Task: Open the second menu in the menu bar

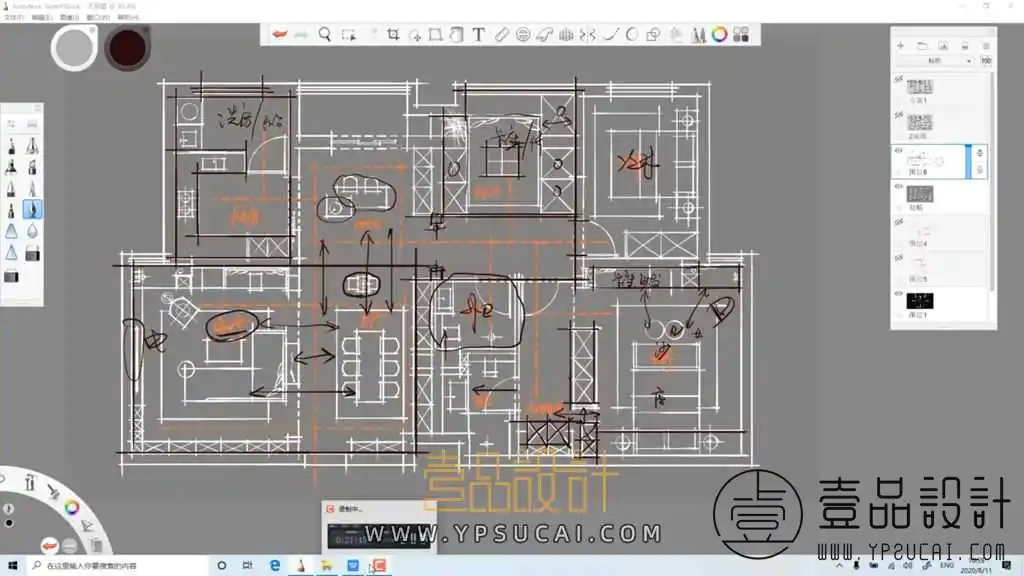Action: click(42, 18)
